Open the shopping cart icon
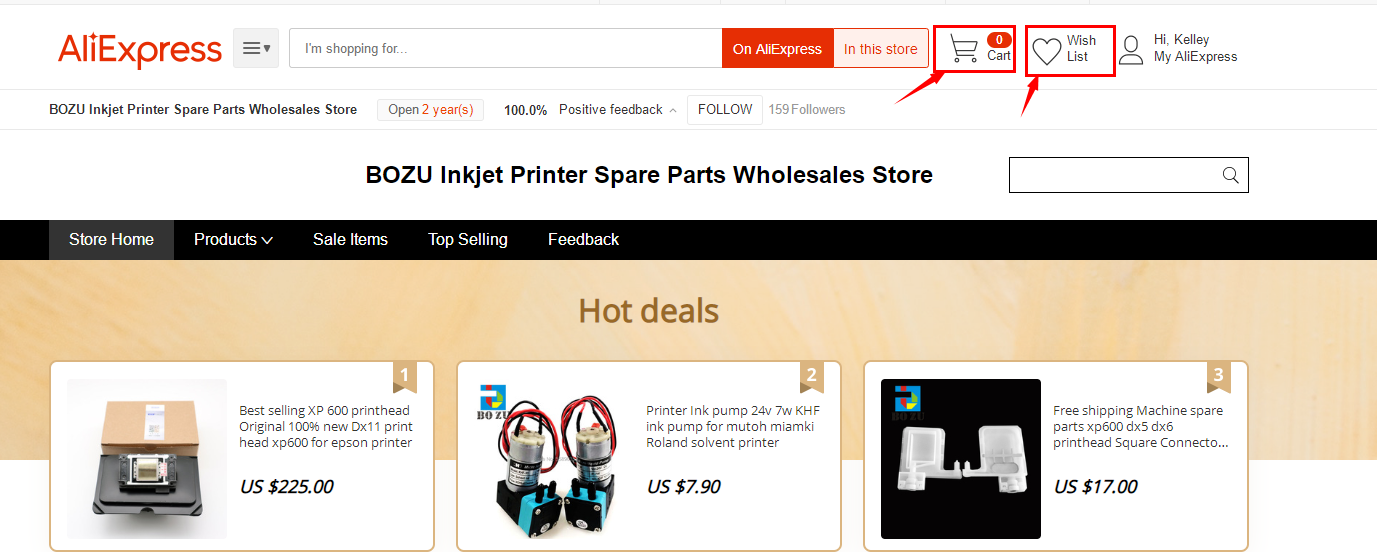 [964, 49]
